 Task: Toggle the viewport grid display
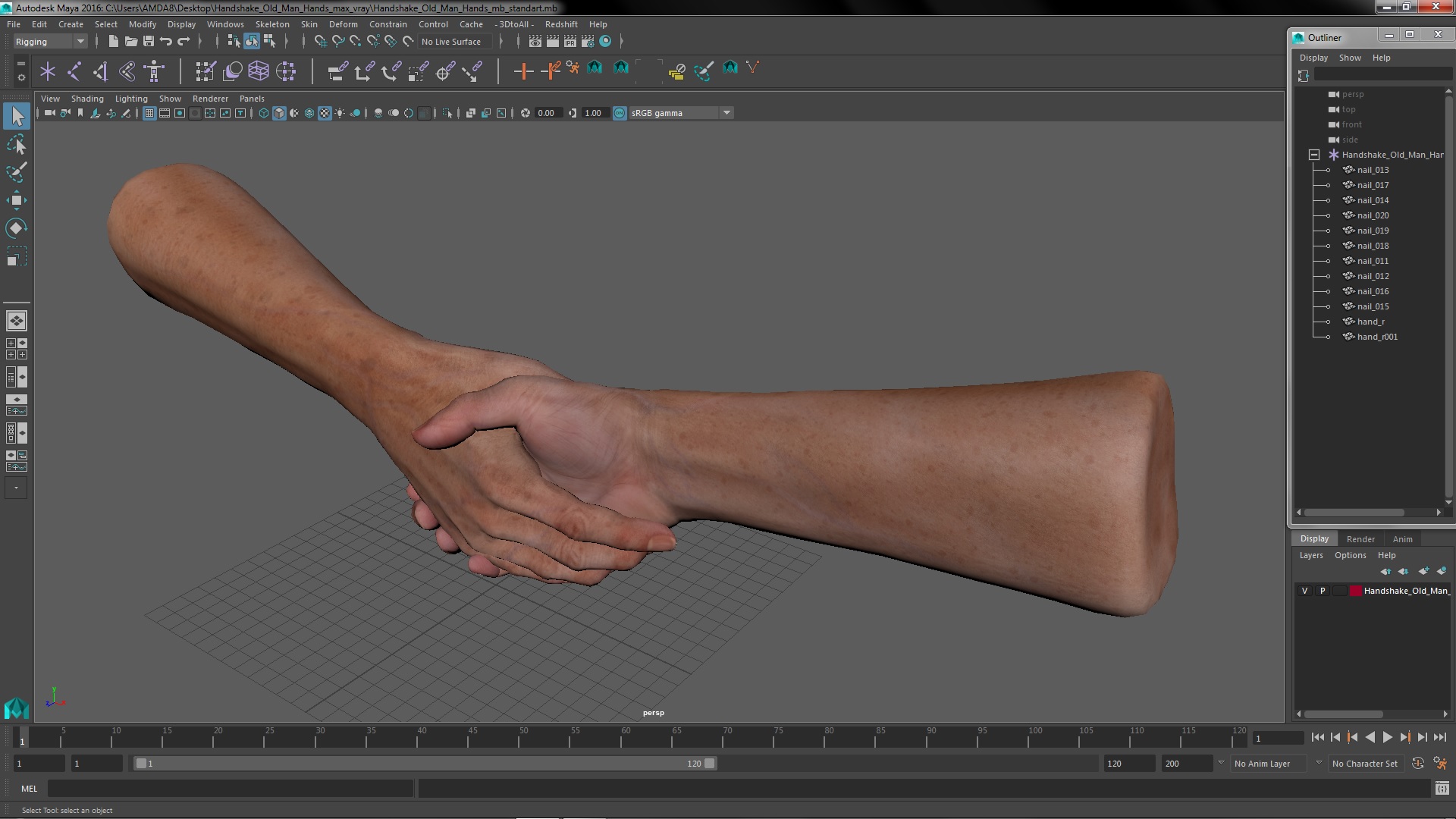tap(149, 113)
